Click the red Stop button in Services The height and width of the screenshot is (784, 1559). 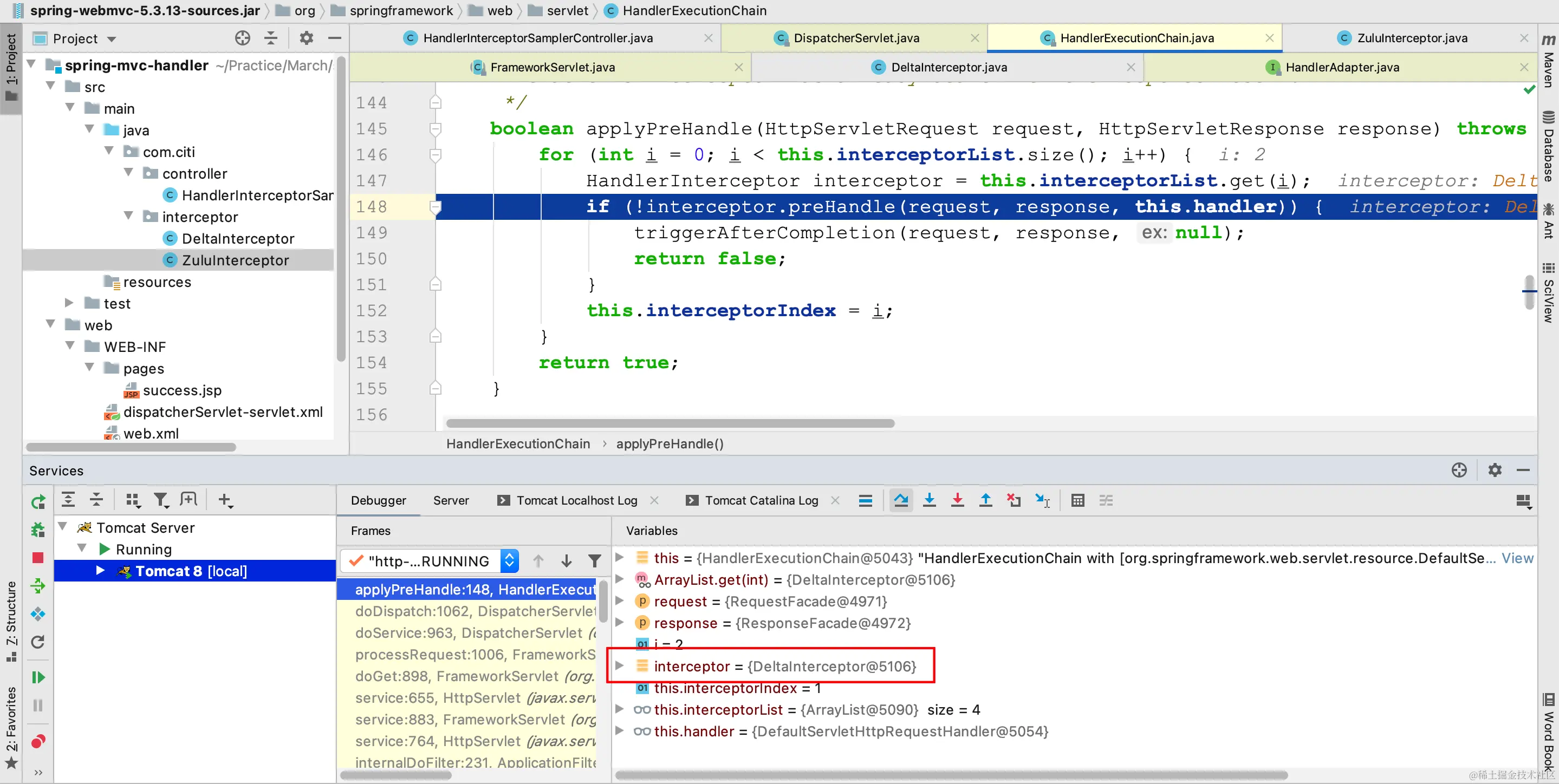[x=37, y=557]
